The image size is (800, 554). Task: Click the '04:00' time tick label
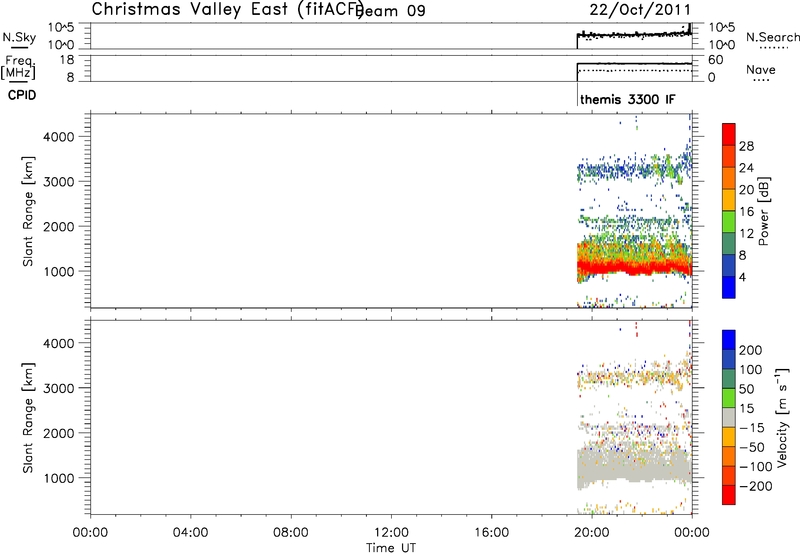coord(190,533)
